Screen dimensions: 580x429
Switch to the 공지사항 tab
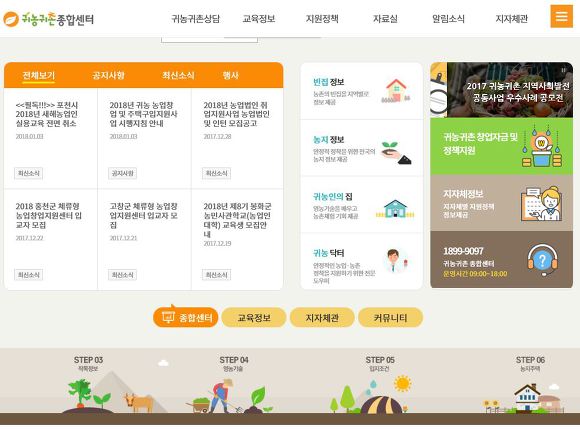pyautogui.click(x=108, y=75)
